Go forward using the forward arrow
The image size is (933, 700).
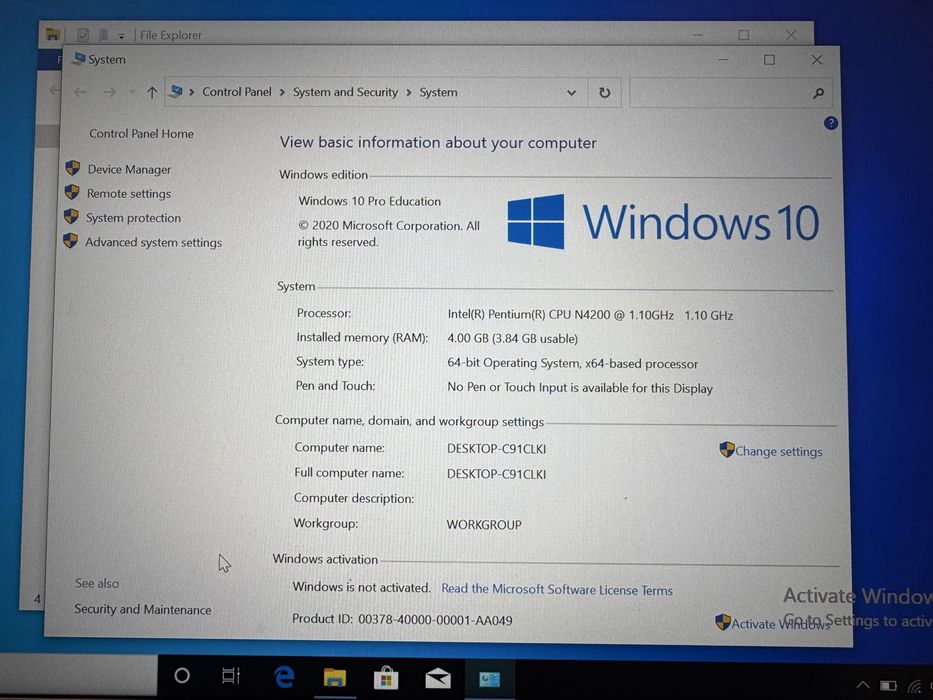click(109, 92)
